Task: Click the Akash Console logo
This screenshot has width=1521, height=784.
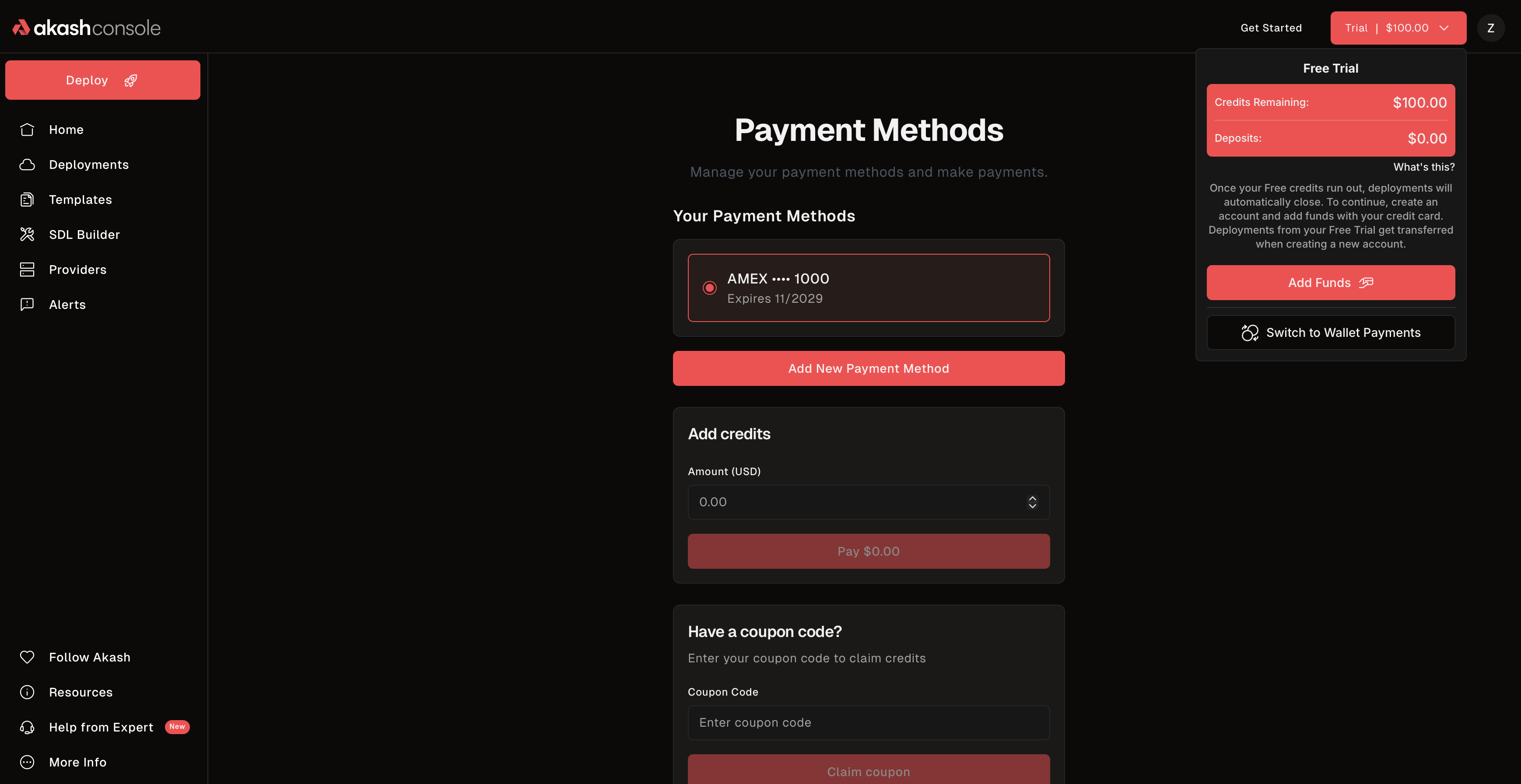Action: (x=86, y=27)
